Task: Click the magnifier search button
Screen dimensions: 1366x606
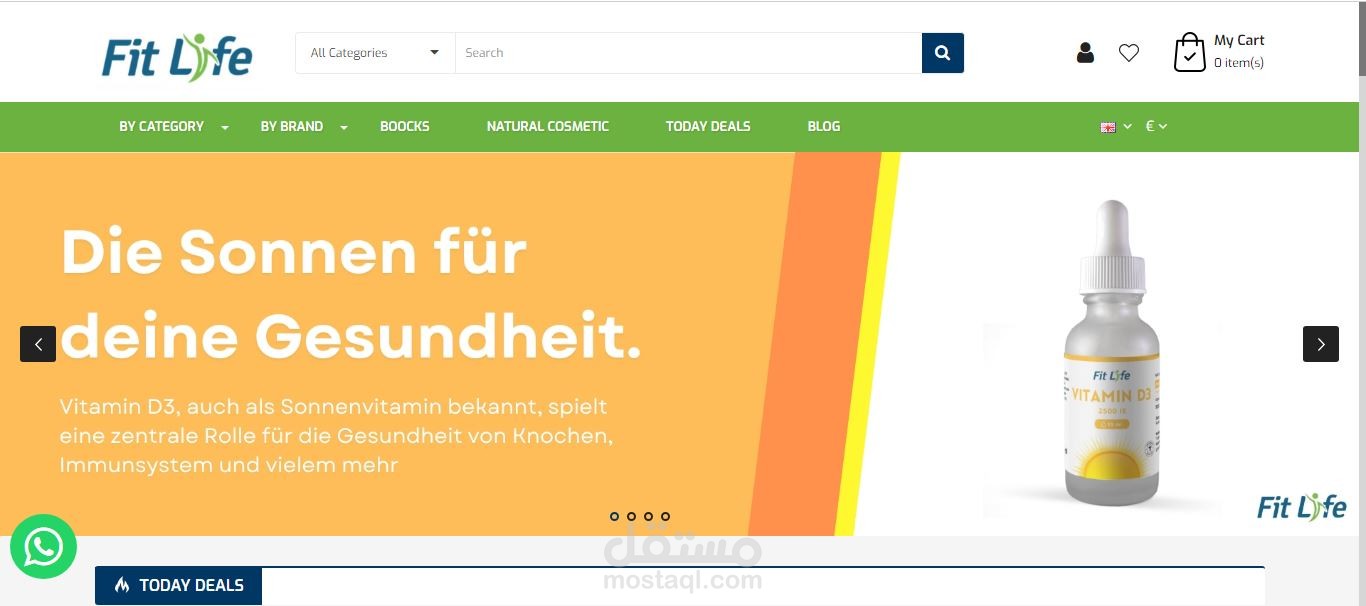Action: (x=943, y=53)
